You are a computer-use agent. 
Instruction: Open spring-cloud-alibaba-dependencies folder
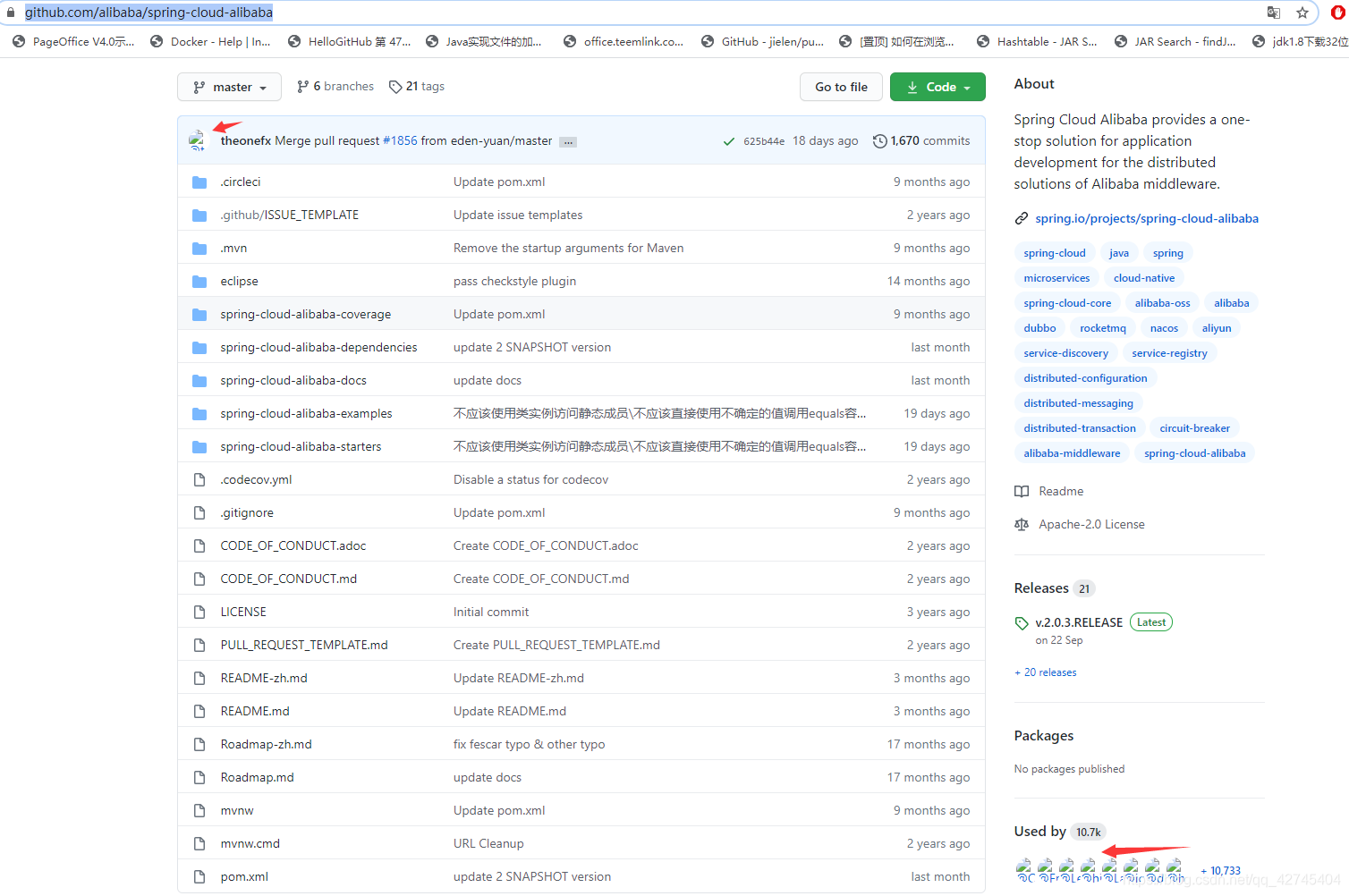pyautogui.click(x=319, y=347)
